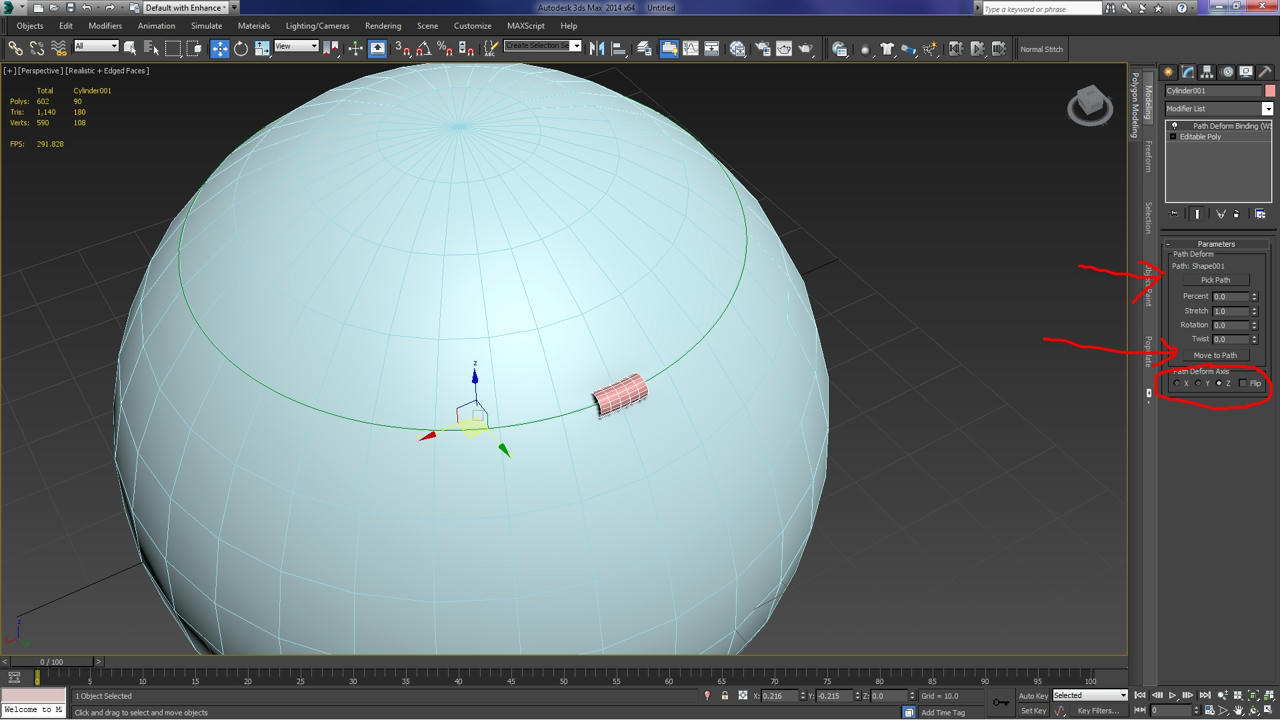
Task: Select the Z path deform axis
Action: tap(1219, 383)
